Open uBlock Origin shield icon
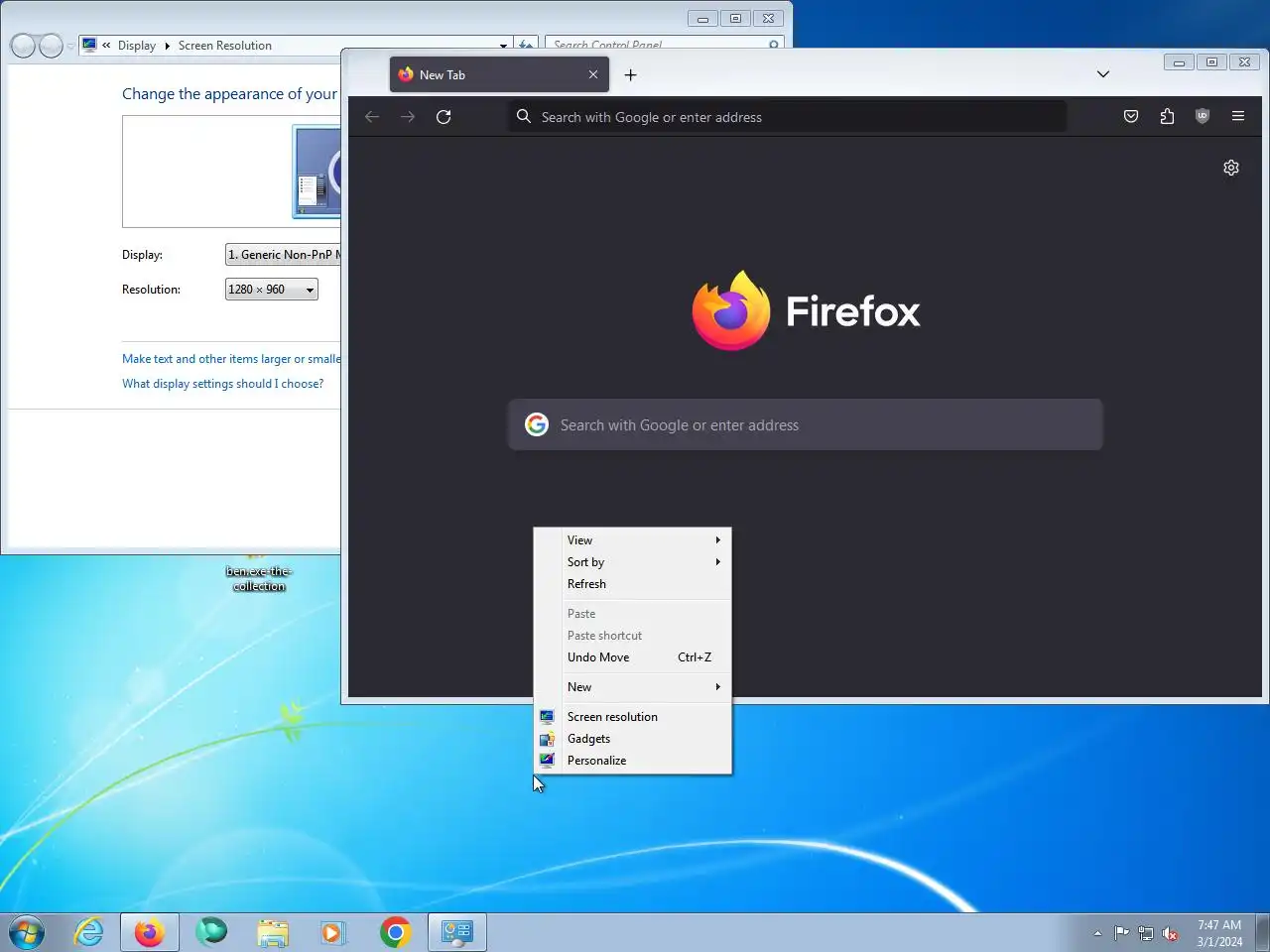Screen dimensions: 1270x952 (x=1203, y=116)
